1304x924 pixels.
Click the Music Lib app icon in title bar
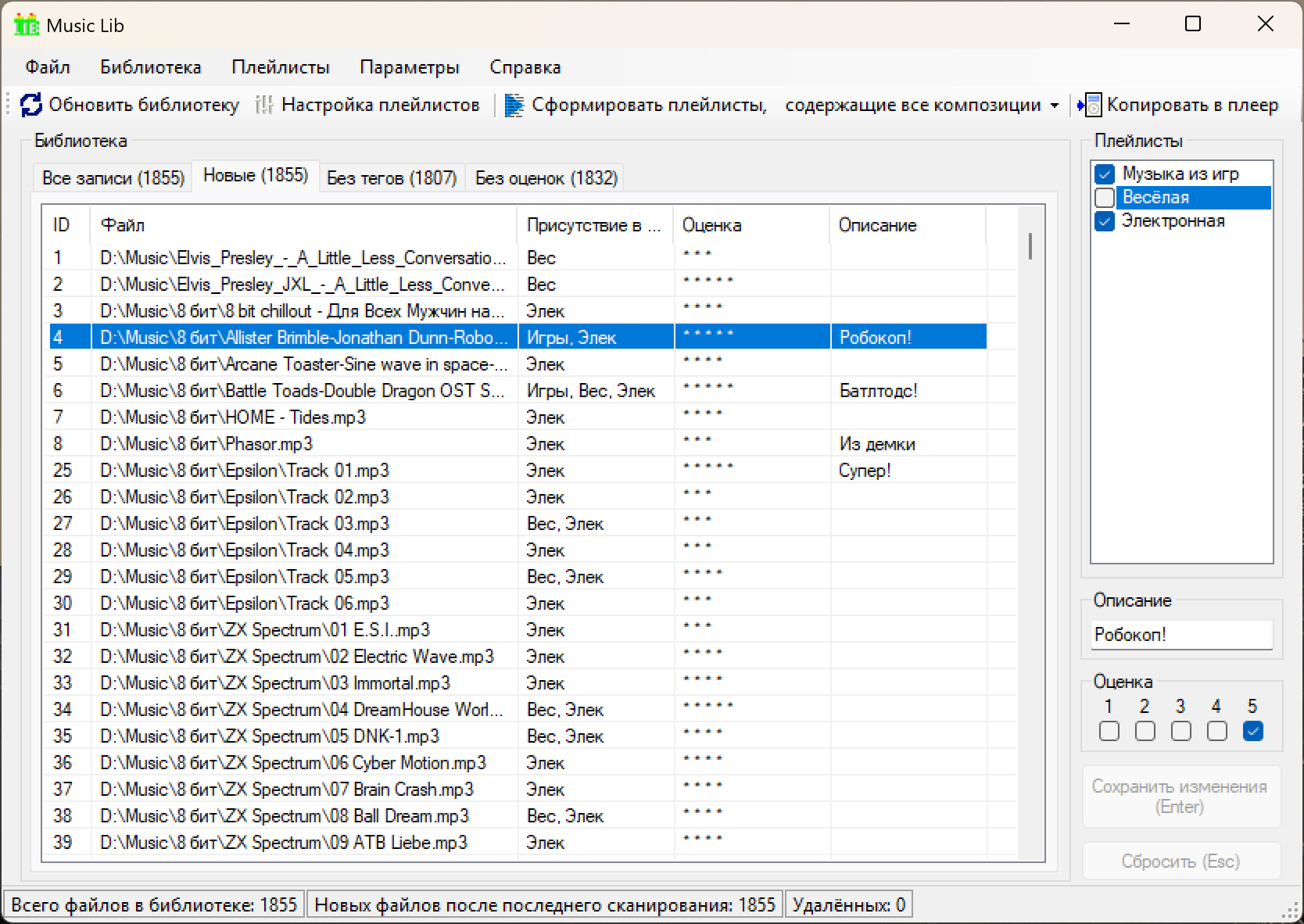click(26, 25)
